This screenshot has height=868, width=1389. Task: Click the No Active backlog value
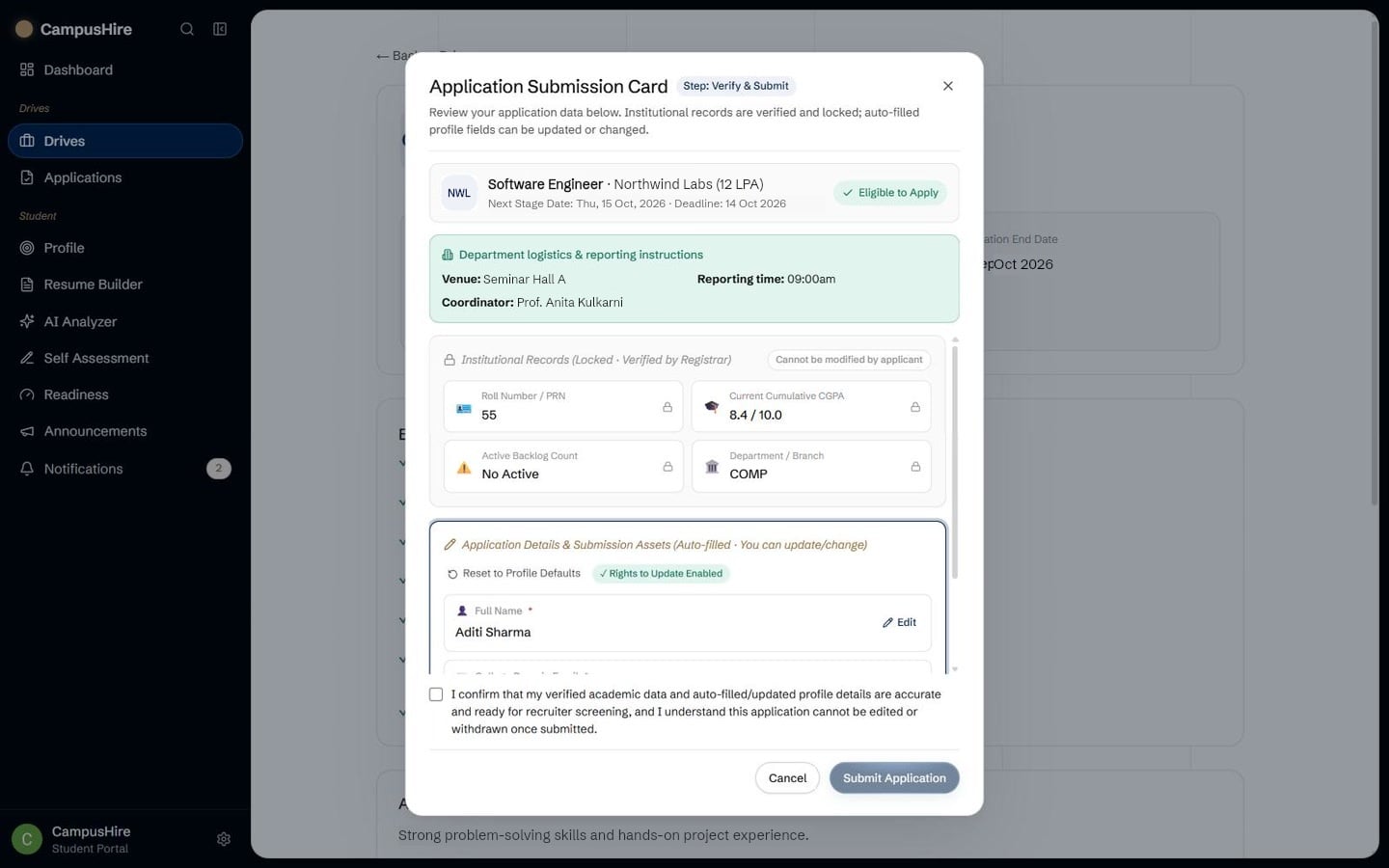[510, 475]
